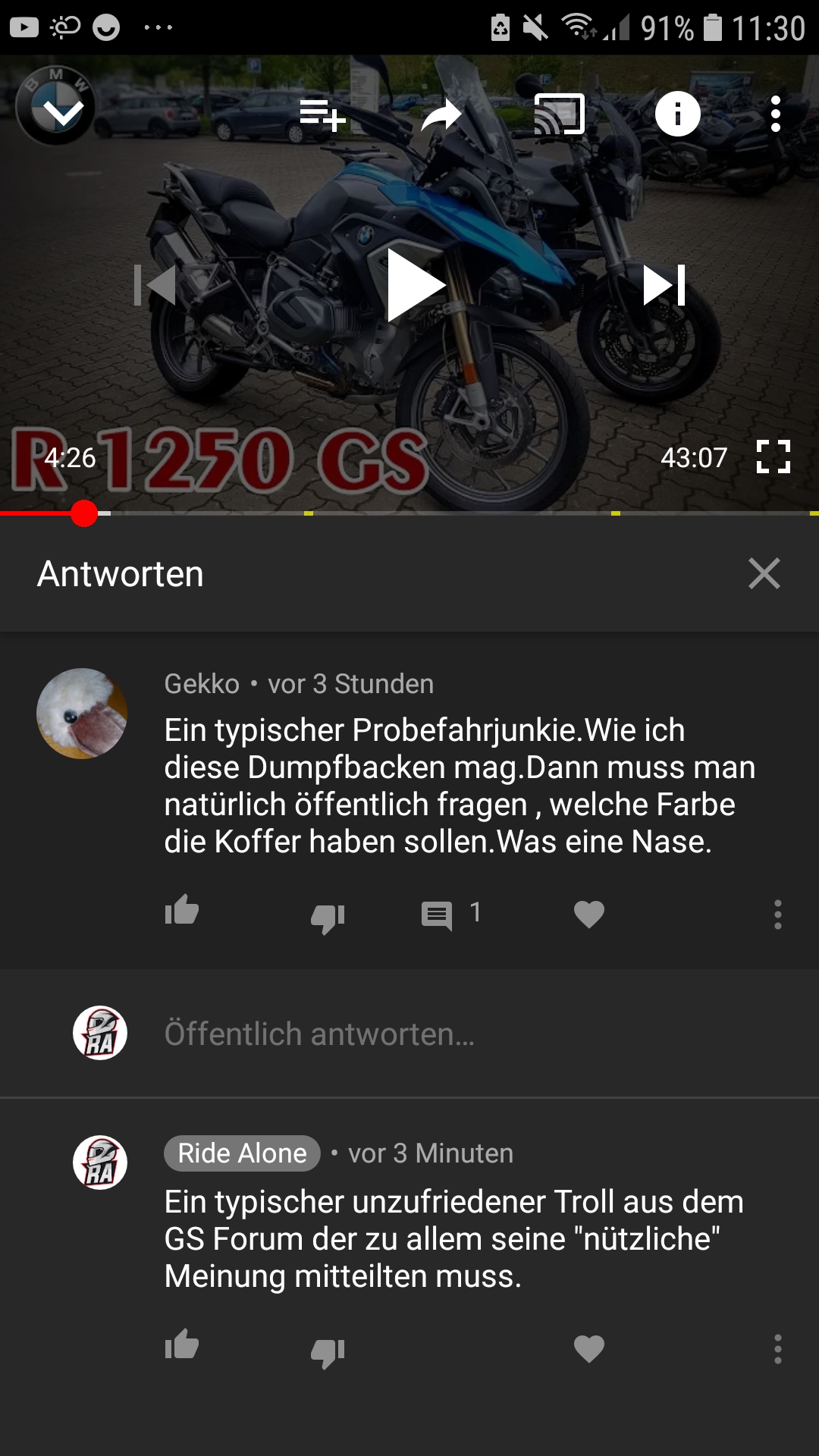Tap the add to playlist icon
819x1456 pixels.
pyautogui.click(x=322, y=115)
